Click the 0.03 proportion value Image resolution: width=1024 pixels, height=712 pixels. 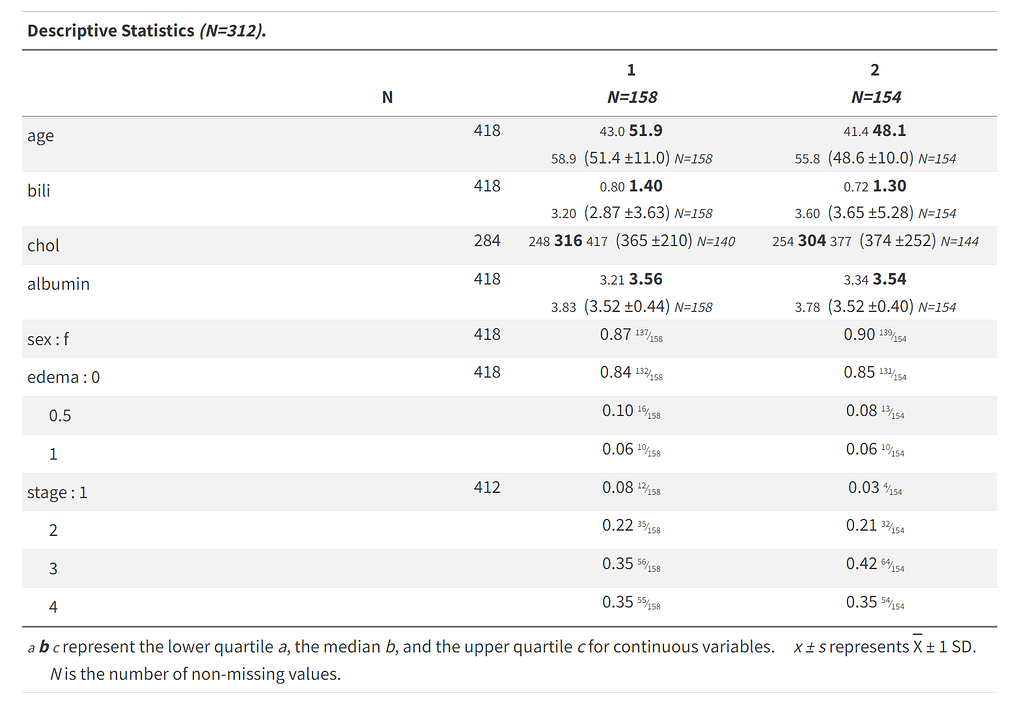point(859,487)
